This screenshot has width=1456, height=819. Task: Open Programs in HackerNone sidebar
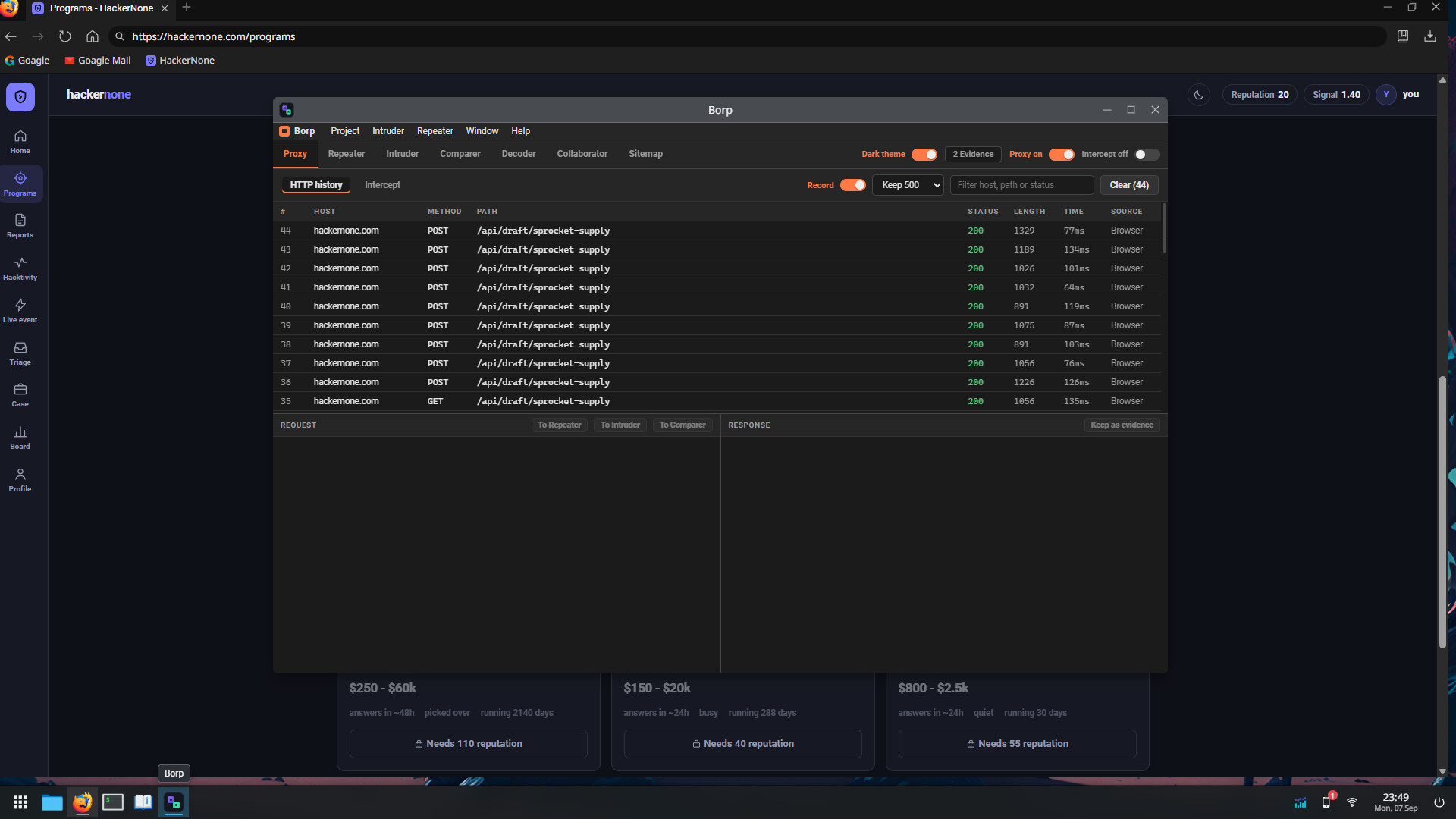20,184
